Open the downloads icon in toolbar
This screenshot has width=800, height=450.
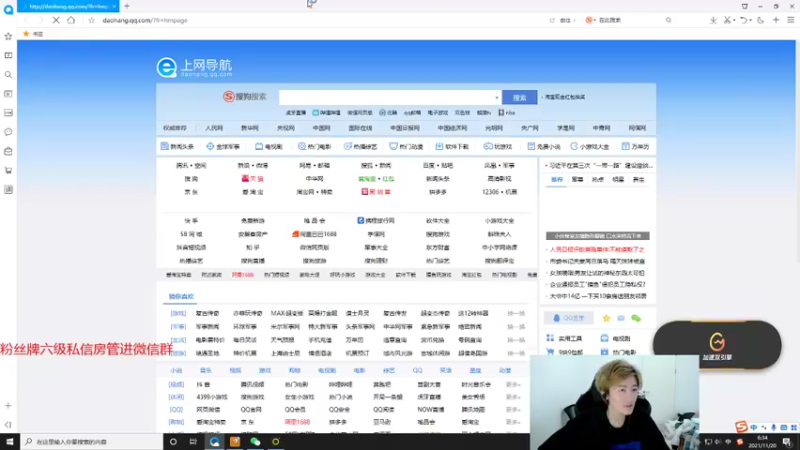coord(713,20)
